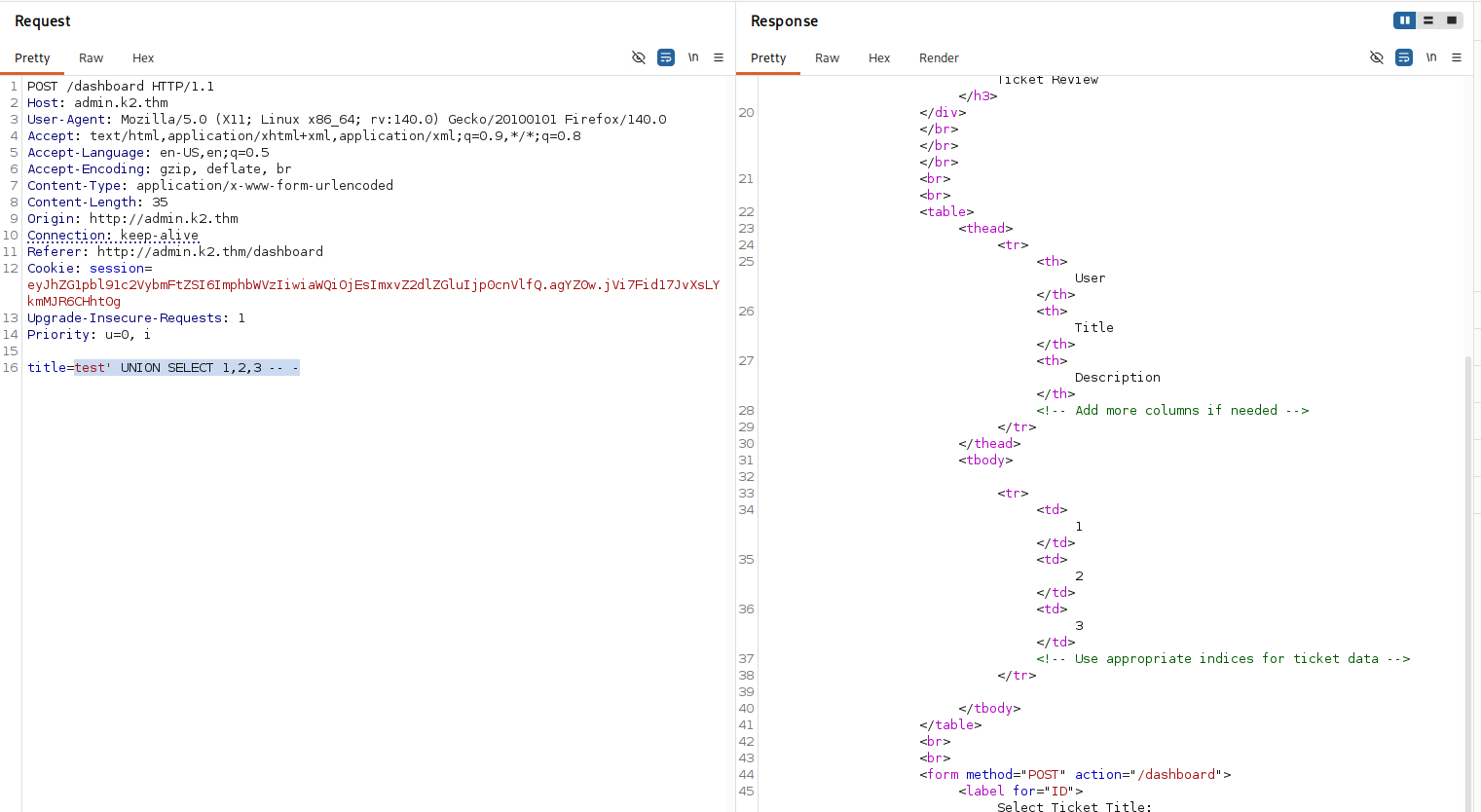Viewport: 1481px width, 812px height.
Task: Click the '</h3>' closing tag in response
Action: [978, 95]
